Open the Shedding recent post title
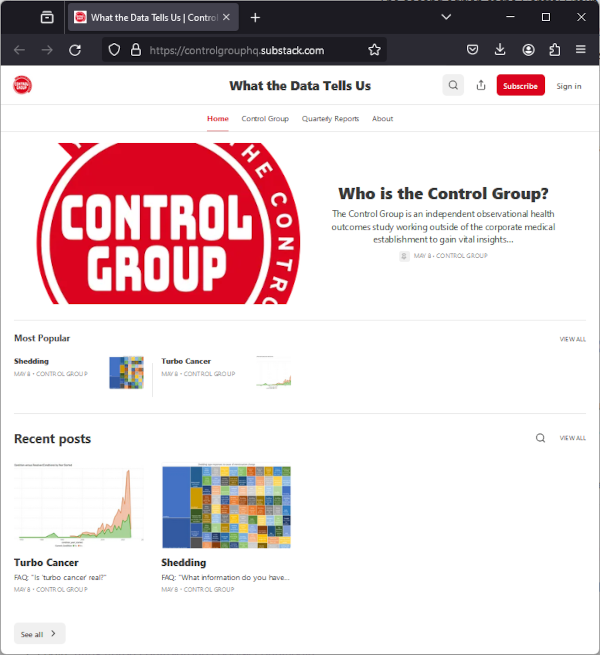Screen dimensions: 600x655 click(x=183, y=562)
